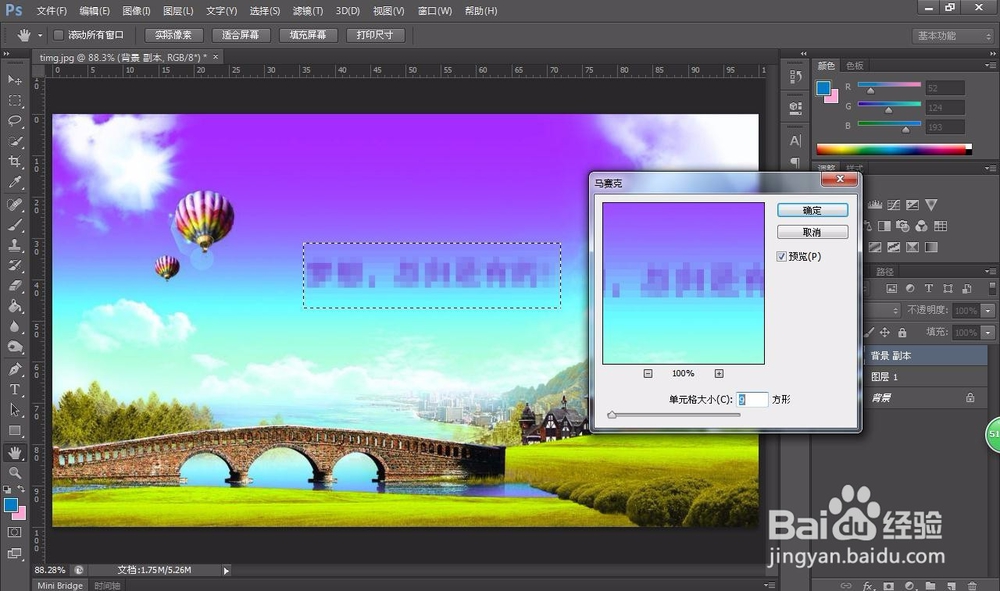Open Adjustments panel flyout menu

click(989, 168)
